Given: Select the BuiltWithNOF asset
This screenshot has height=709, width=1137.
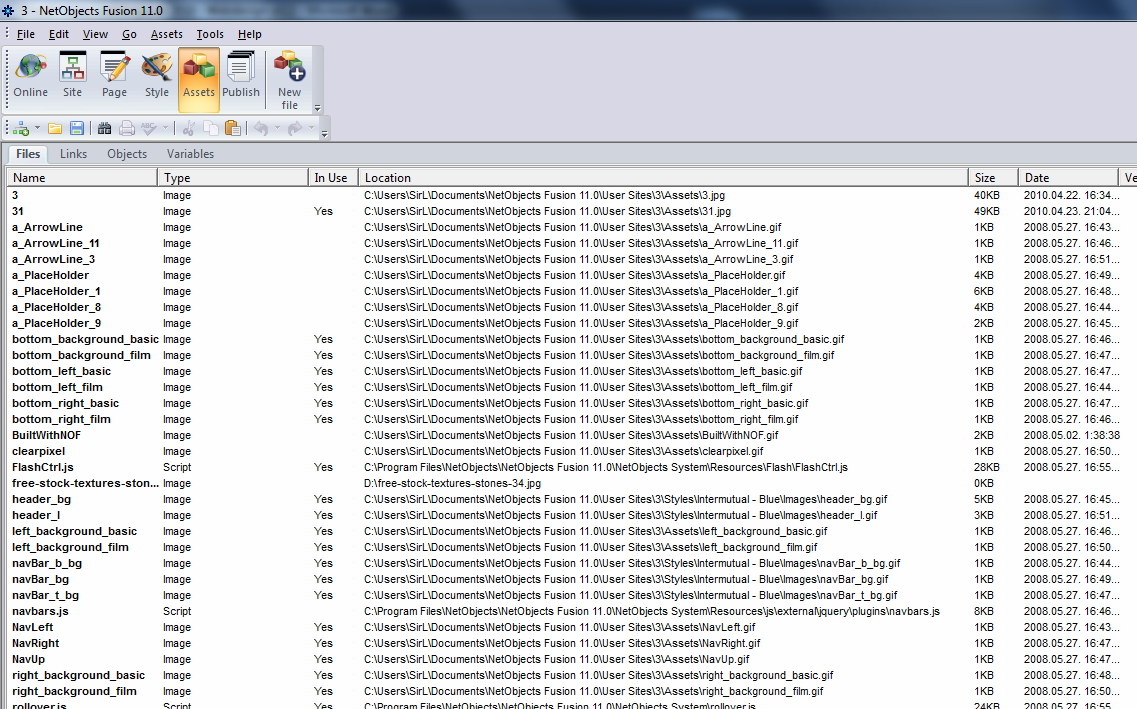Looking at the screenshot, I should (x=46, y=435).
